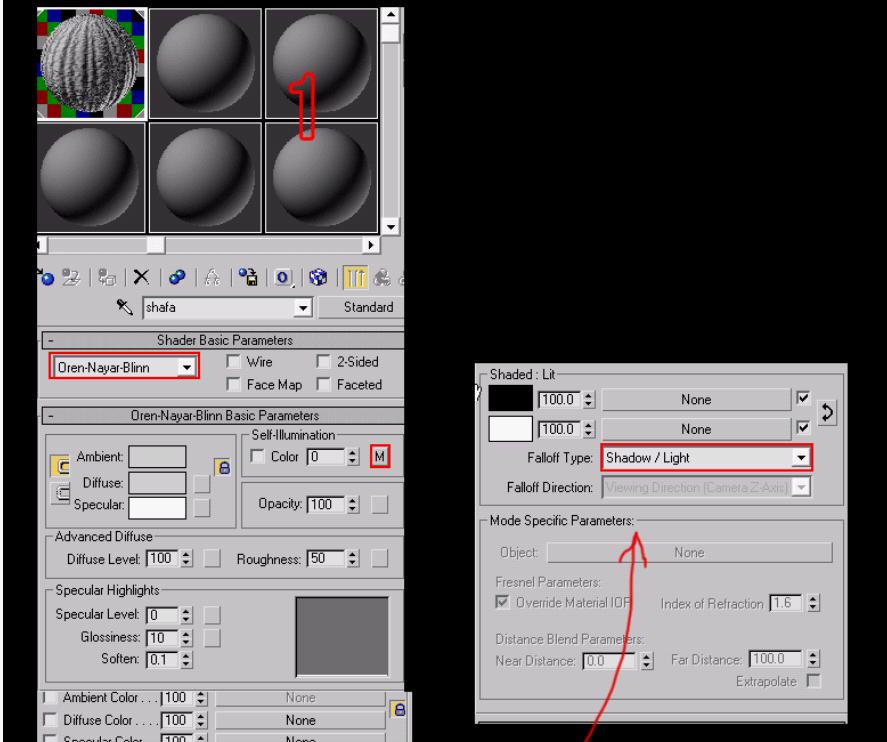Enable the Face Map checkbox
Image resolution: width=887 pixels, height=742 pixels.
point(233,385)
